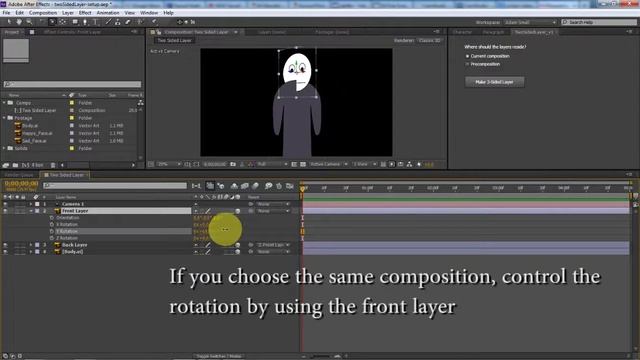The width and height of the screenshot is (640, 360).
Task: Enable frame blending for the composition
Action: coord(244,186)
